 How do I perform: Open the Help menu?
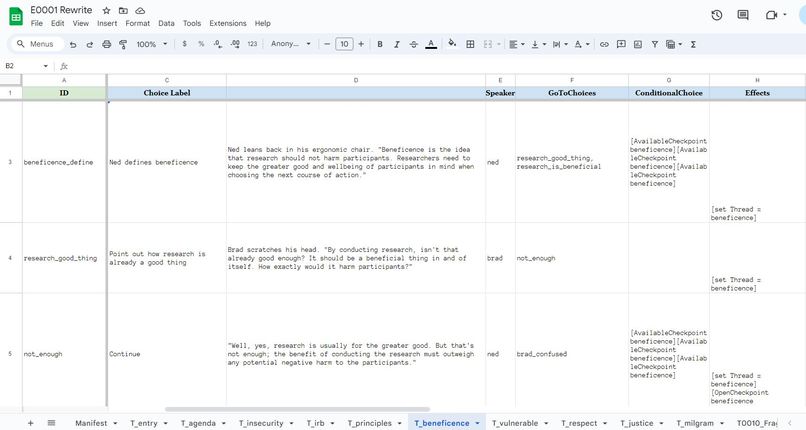point(263,23)
